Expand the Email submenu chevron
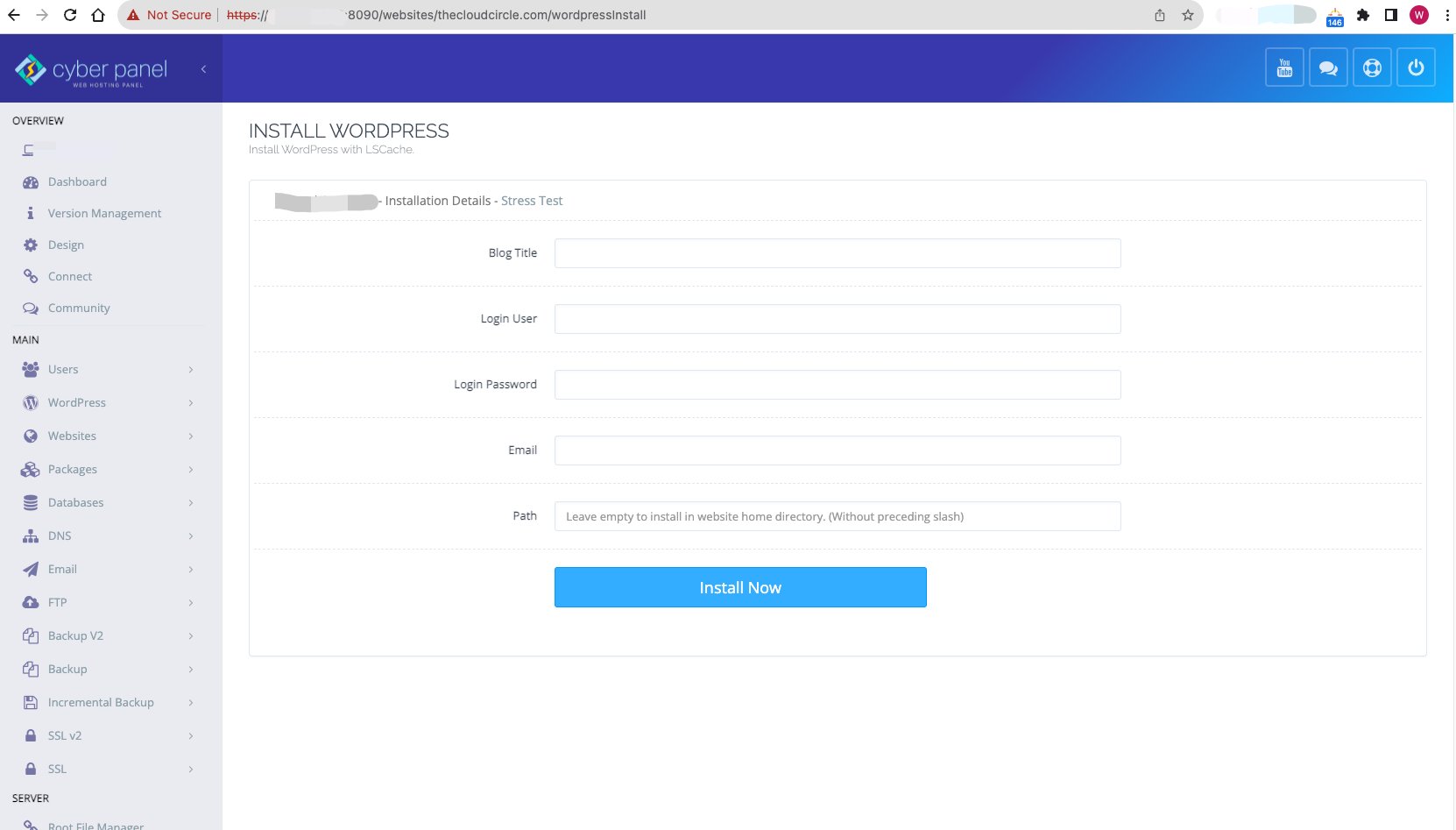The image size is (1456, 830). pos(190,570)
